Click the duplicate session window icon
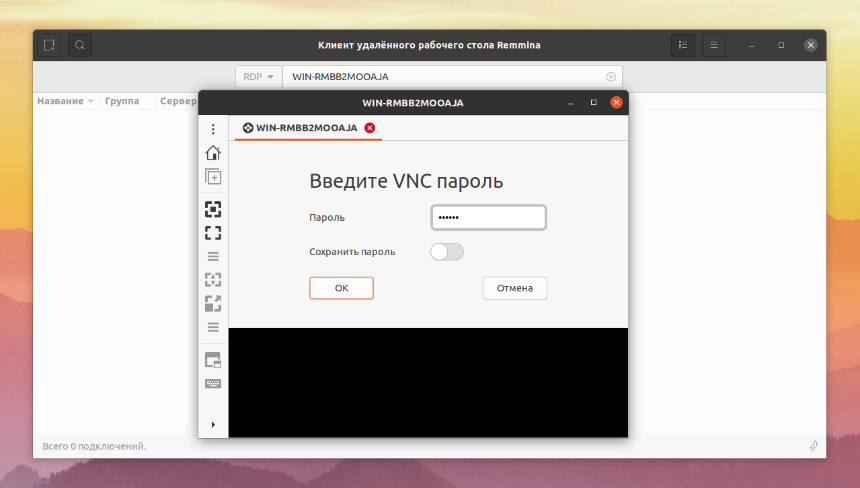Image resolution: width=860 pixels, height=488 pixels. (x=213, y=360)
